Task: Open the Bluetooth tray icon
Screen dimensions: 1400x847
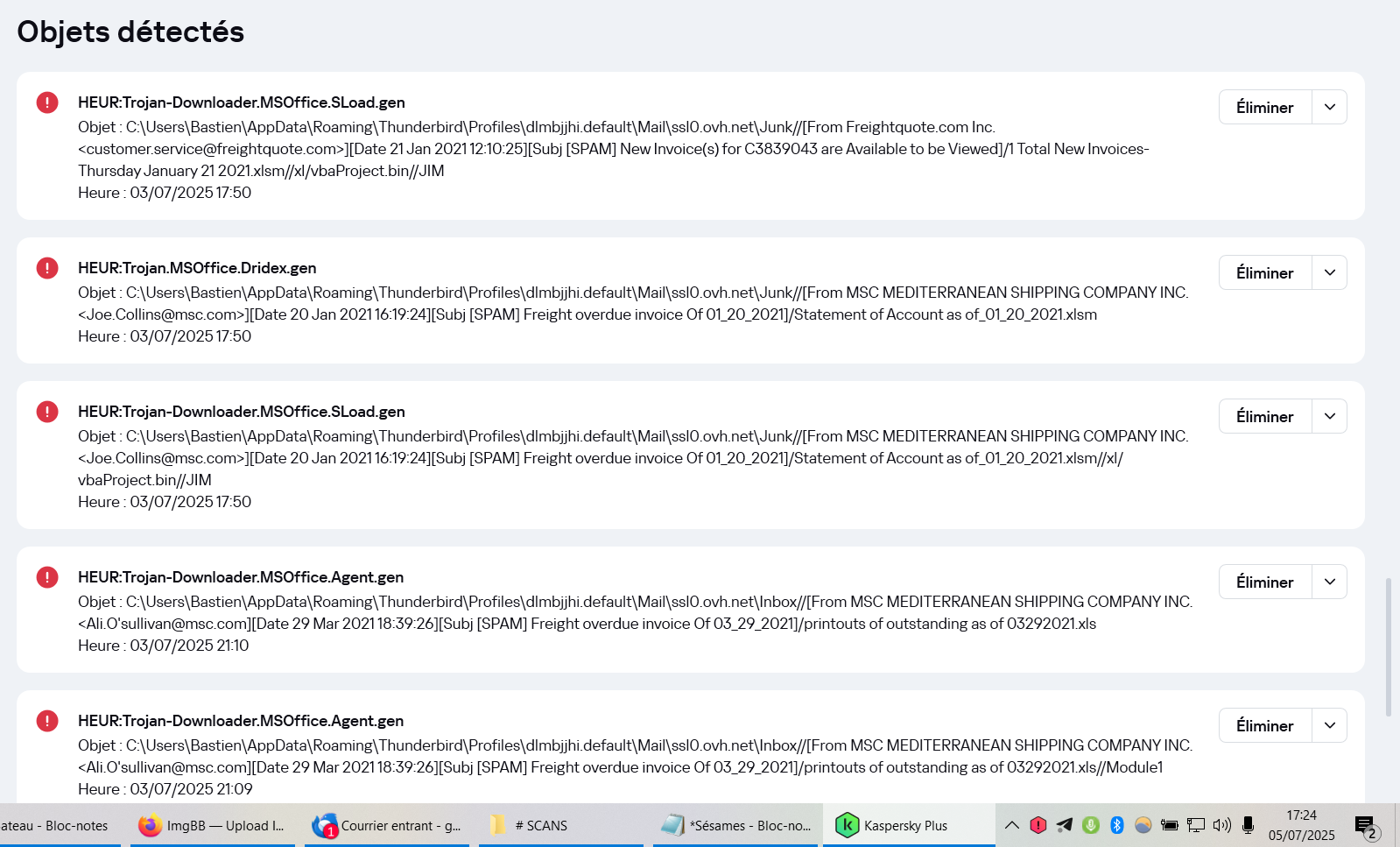Action: click(1117, 825)
